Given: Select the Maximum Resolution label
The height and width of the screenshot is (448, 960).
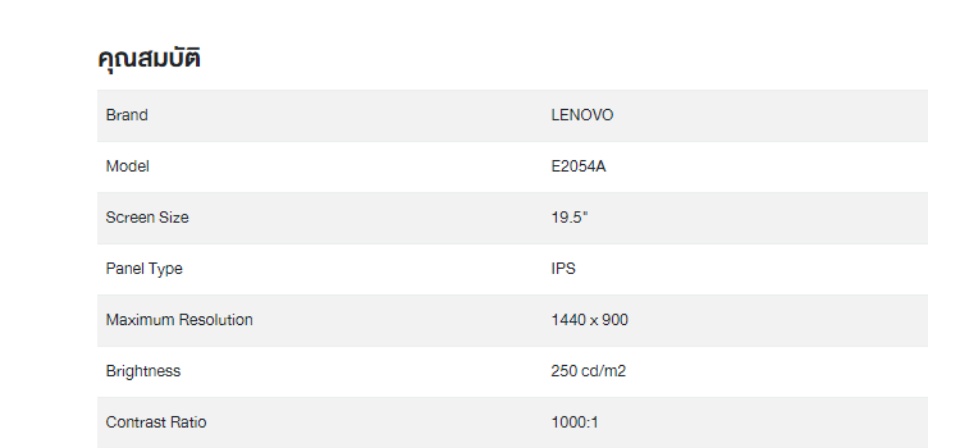Looking at the screenshot, I should point(179,320).
